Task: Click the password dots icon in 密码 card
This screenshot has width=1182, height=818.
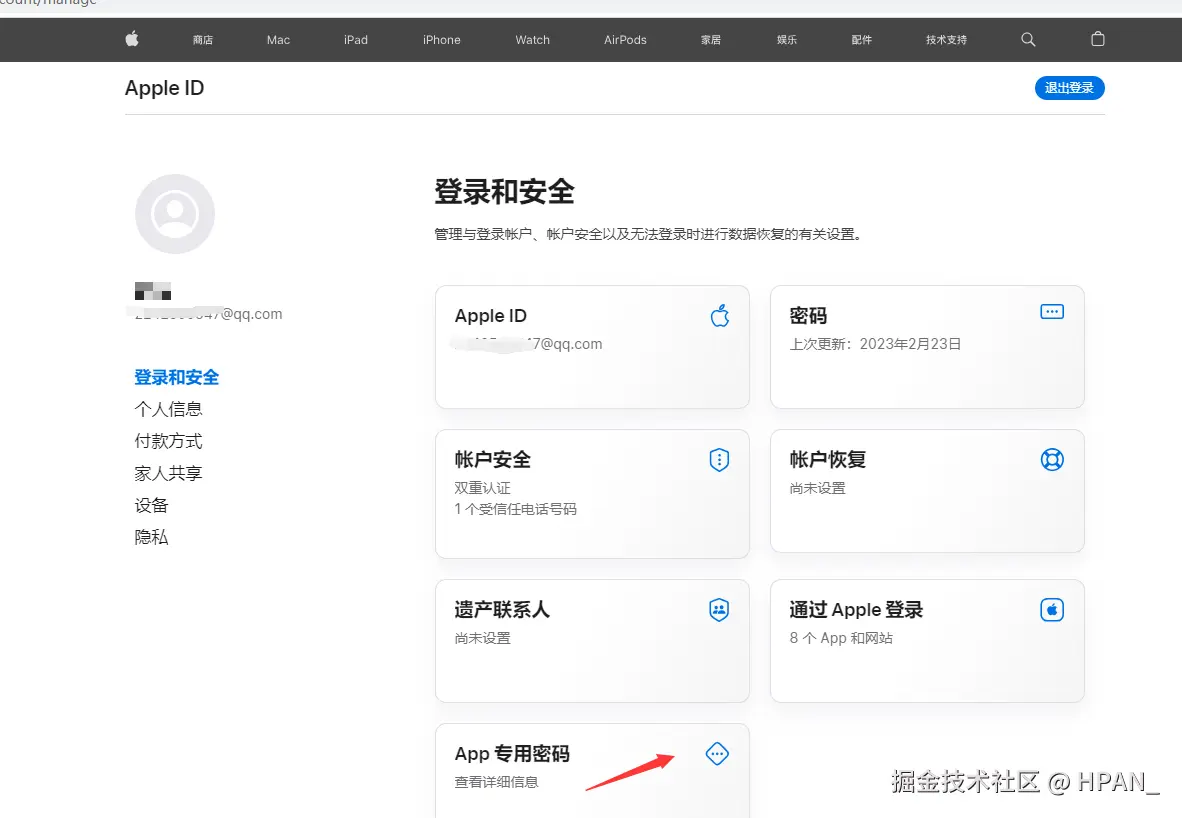Action: pos(1052,311)
